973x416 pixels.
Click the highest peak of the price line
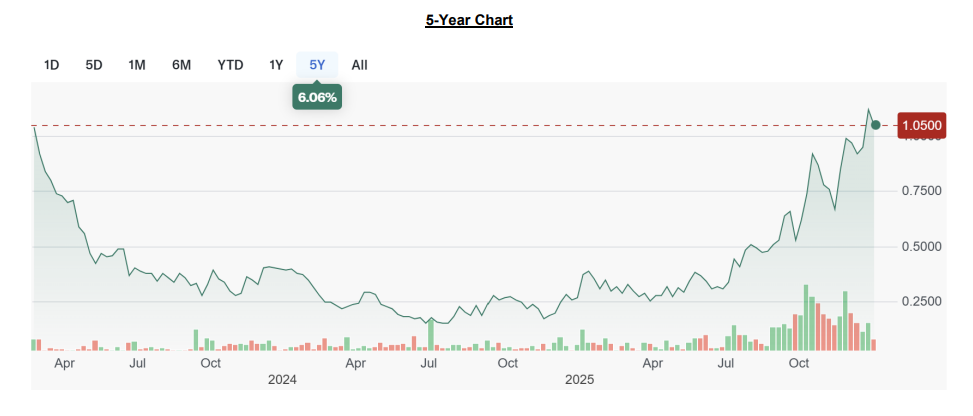point(869,110)
